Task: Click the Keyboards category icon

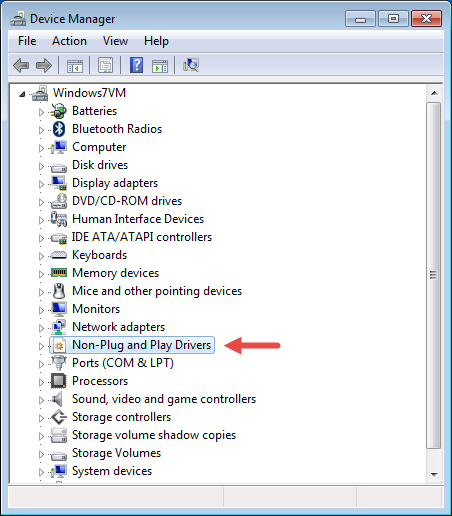Action: (x=59, y=255)
